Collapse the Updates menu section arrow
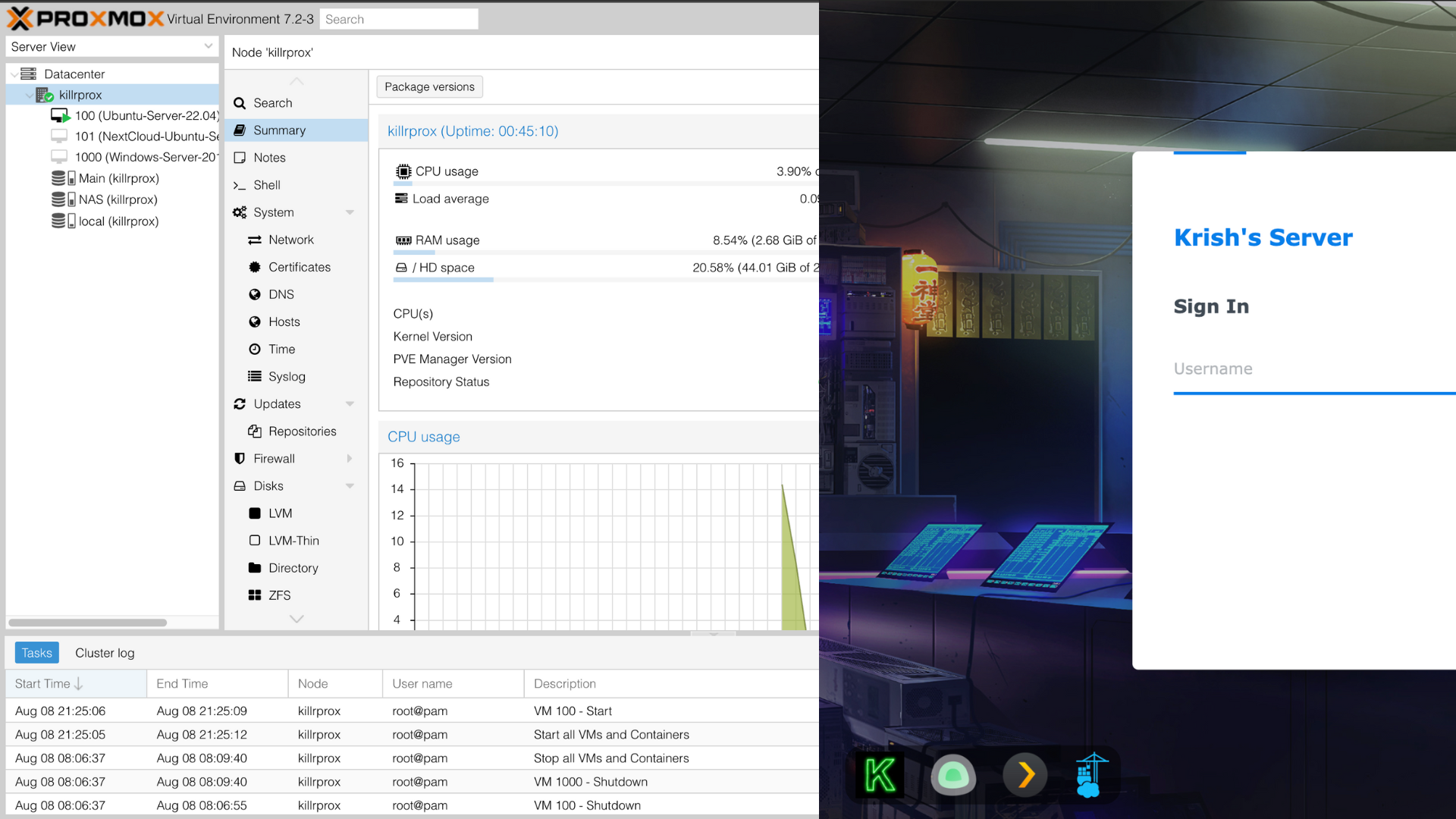The height and width of the screenshot is (819, 1456). pyautogui.click(x=350, y=403)
